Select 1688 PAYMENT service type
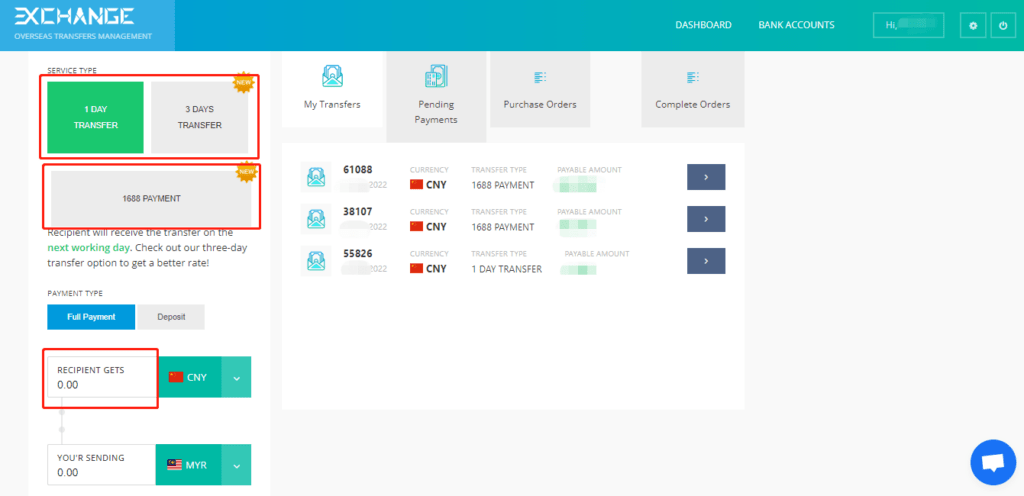Image resolution: width=1024 pixels, height=496 pixels. pyautogui.click(x=151, y=198)
